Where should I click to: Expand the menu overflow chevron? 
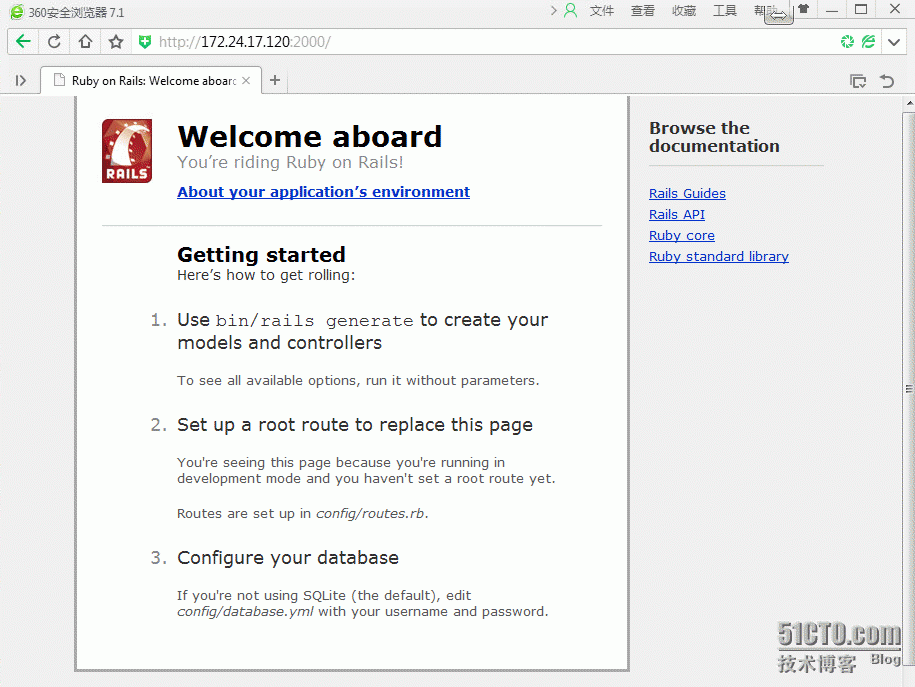[553, 11]
